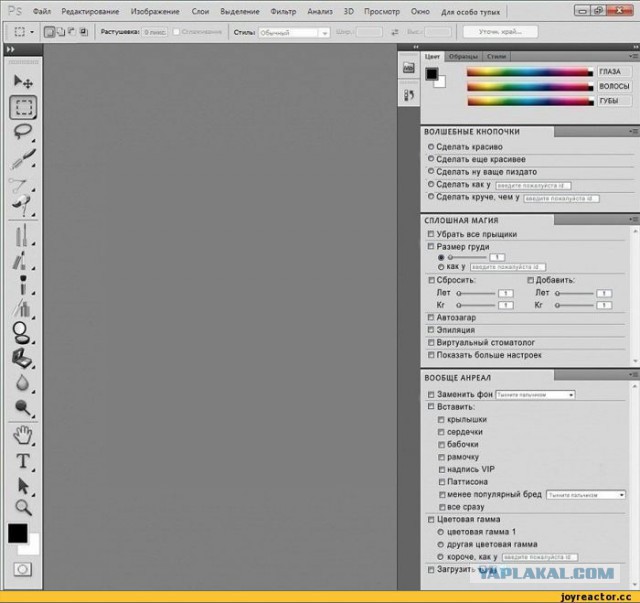Select the Move tool
The width and height of the screenshot is (640, 603).
click(23, 82)
